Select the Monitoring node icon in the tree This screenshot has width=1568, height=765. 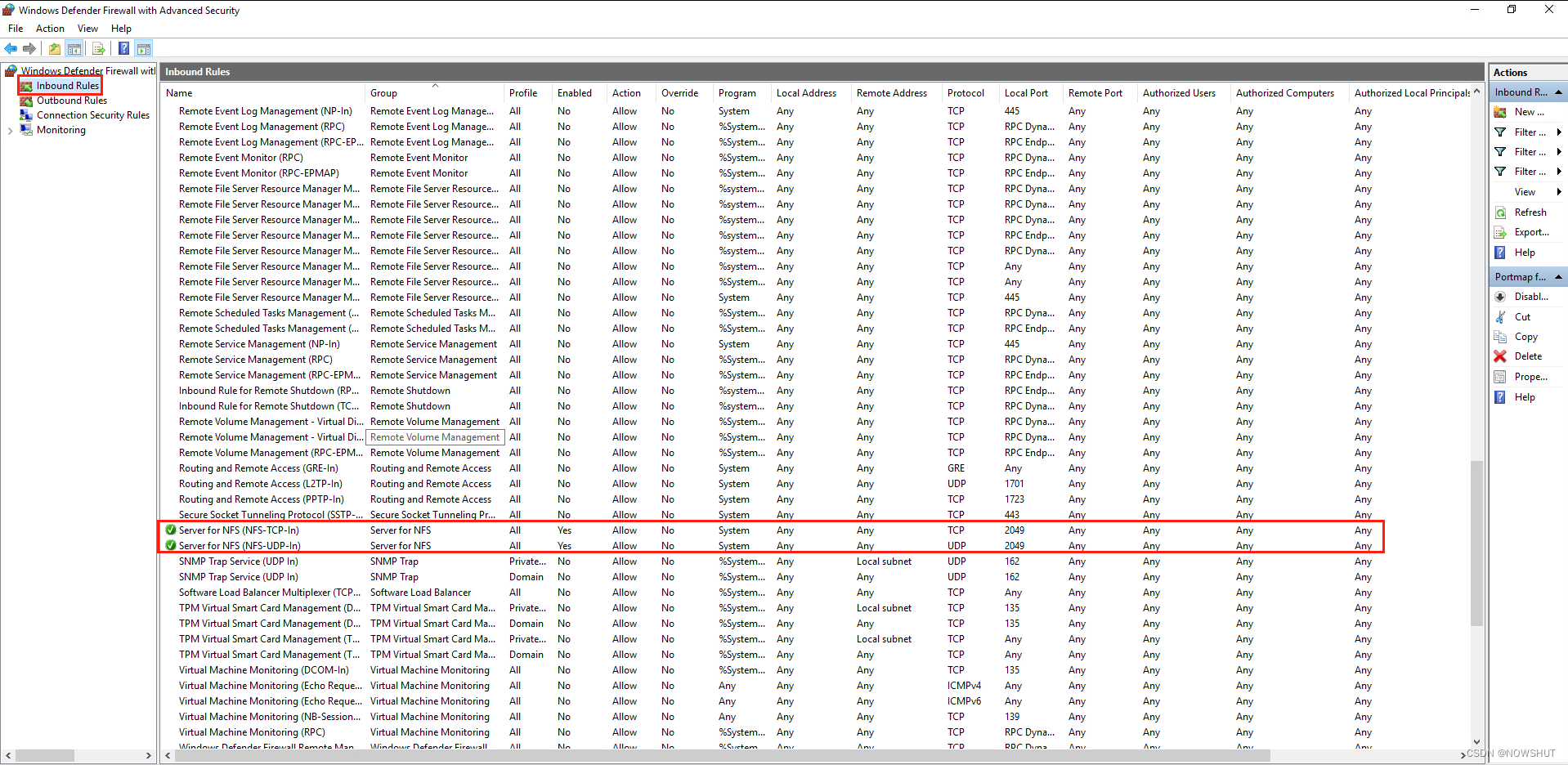coord(26,130)
